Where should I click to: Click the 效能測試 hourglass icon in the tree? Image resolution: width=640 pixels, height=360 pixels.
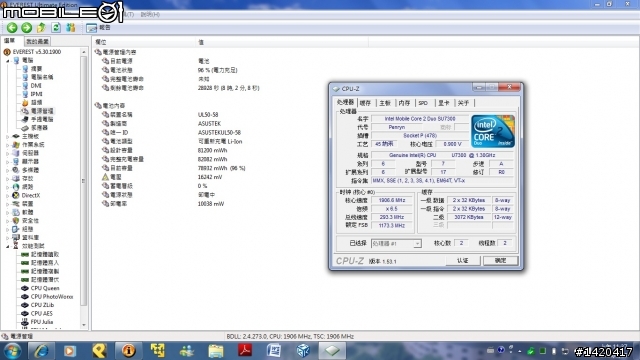[x=16, y=246]
